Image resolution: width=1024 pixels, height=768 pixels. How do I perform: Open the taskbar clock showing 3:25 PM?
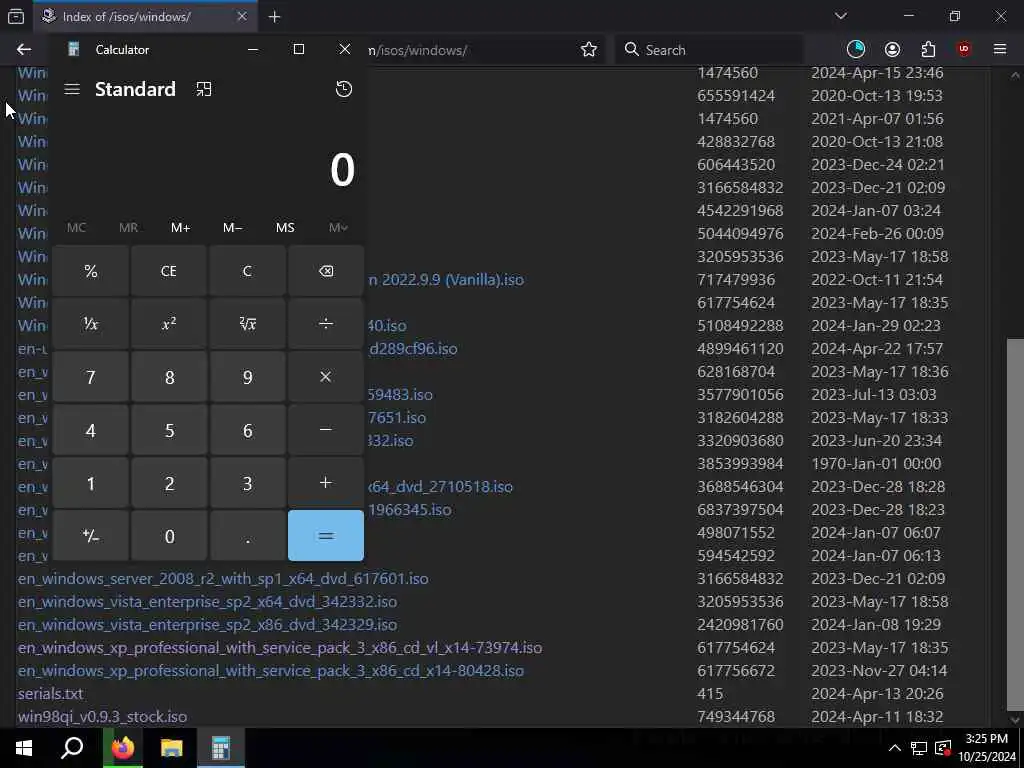[x=987, y=748]
